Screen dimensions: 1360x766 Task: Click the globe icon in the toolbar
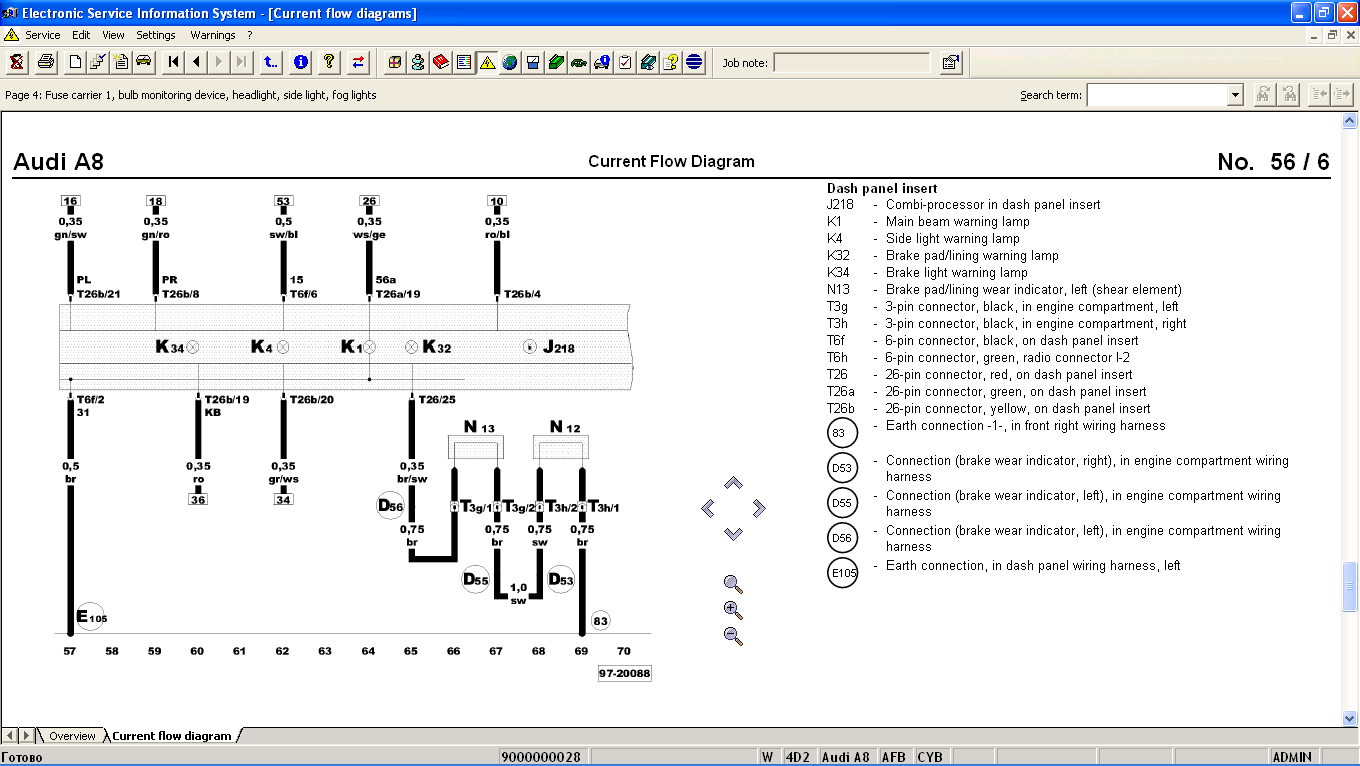coord(510,62)
